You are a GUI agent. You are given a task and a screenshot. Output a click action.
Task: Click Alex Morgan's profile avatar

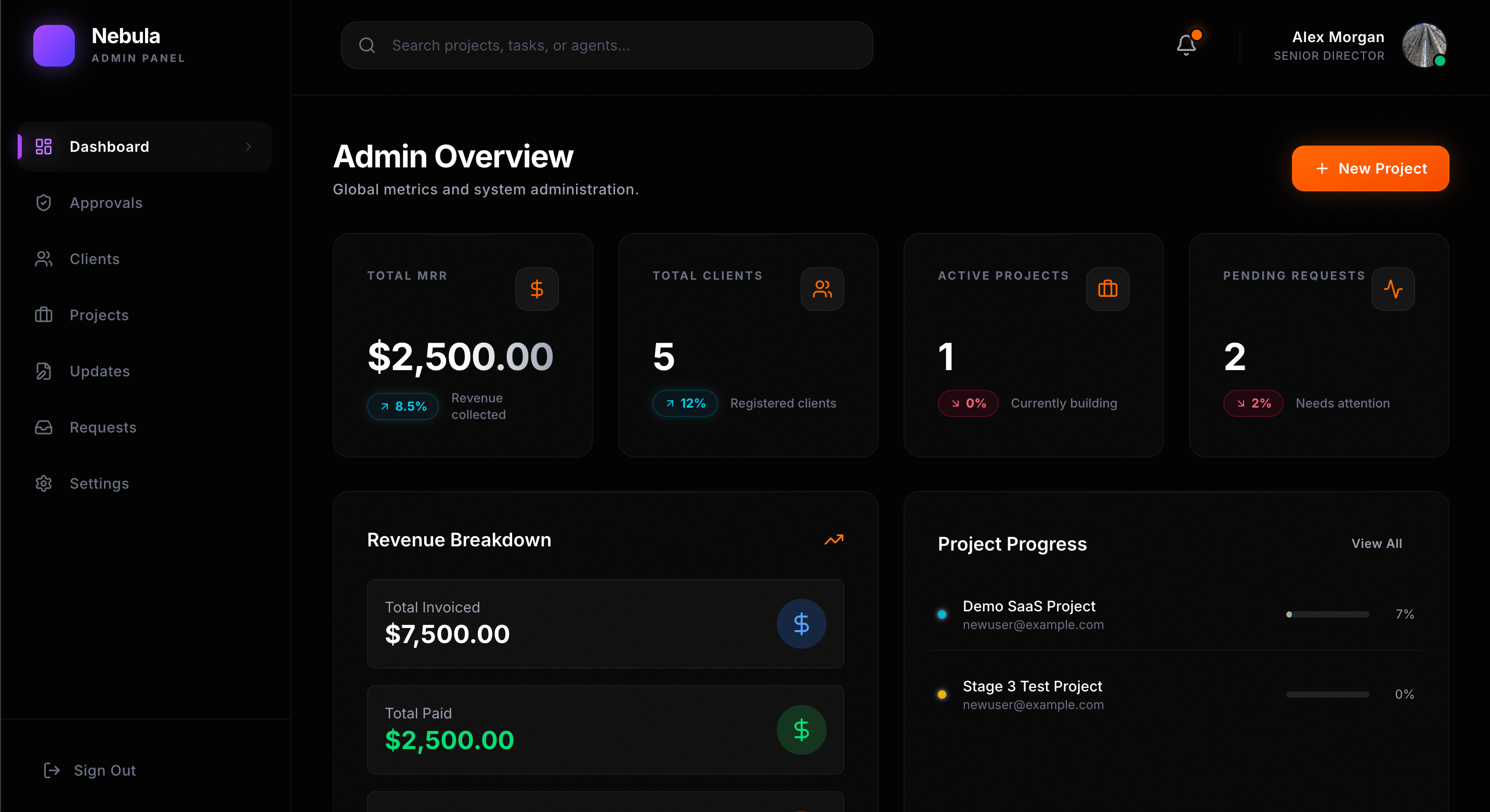tap(1423, 45)
